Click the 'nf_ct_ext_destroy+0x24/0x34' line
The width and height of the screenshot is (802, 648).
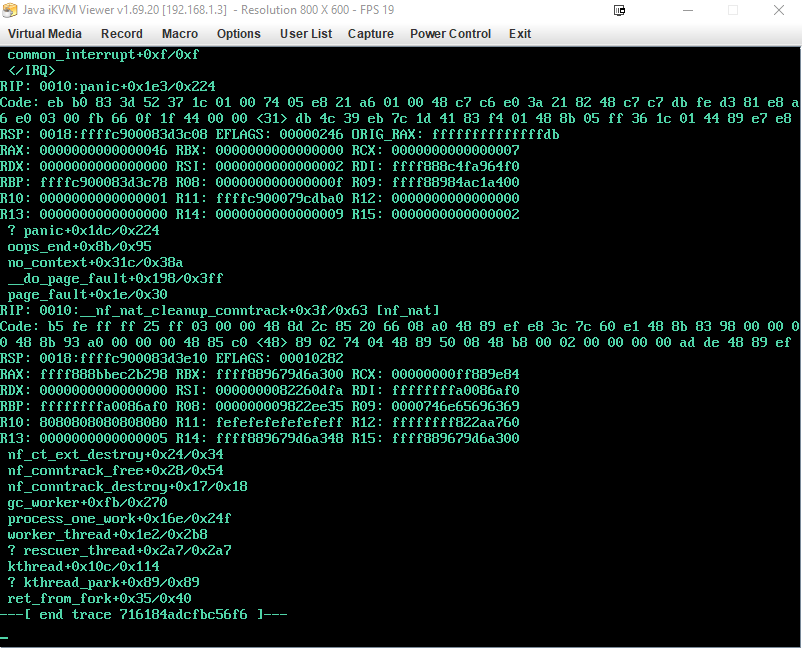(x=115, y=455)
